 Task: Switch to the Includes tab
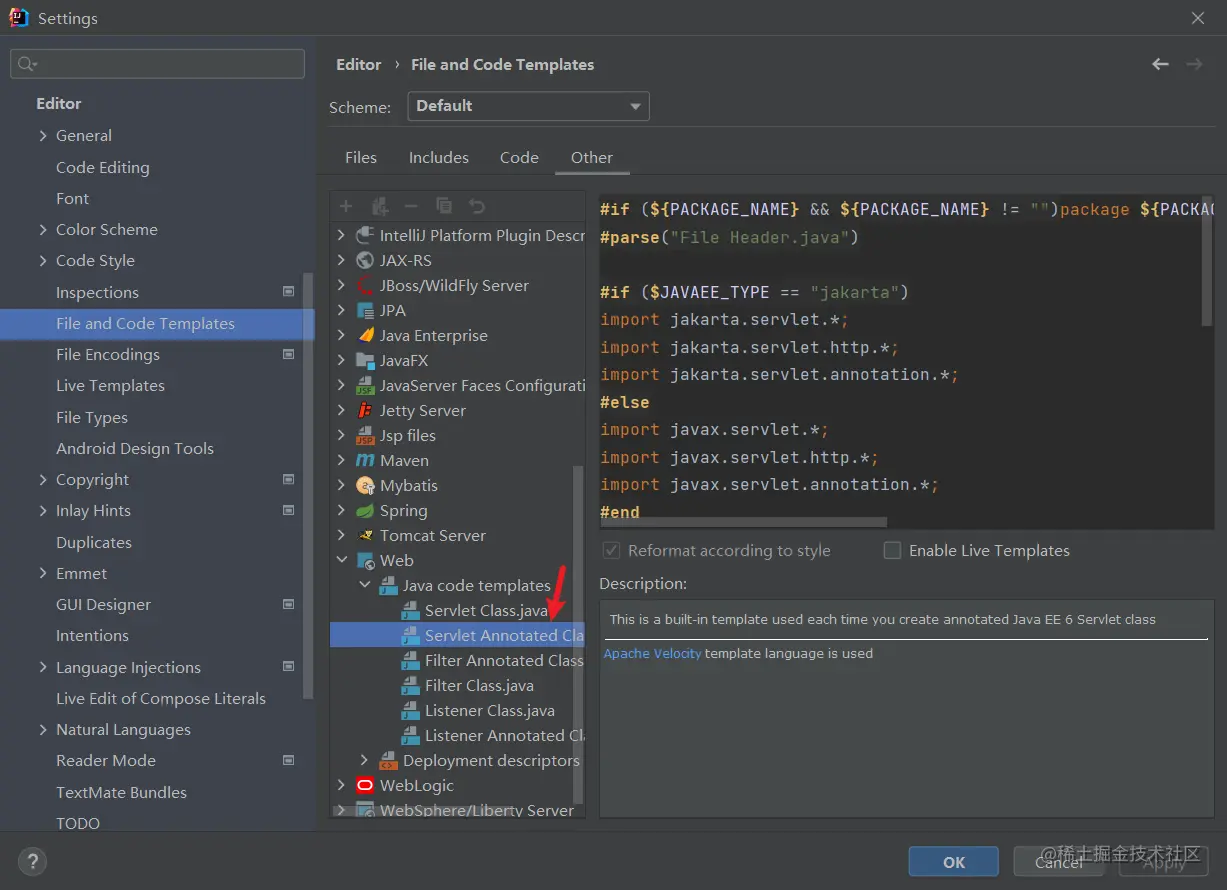pos(438,157)
